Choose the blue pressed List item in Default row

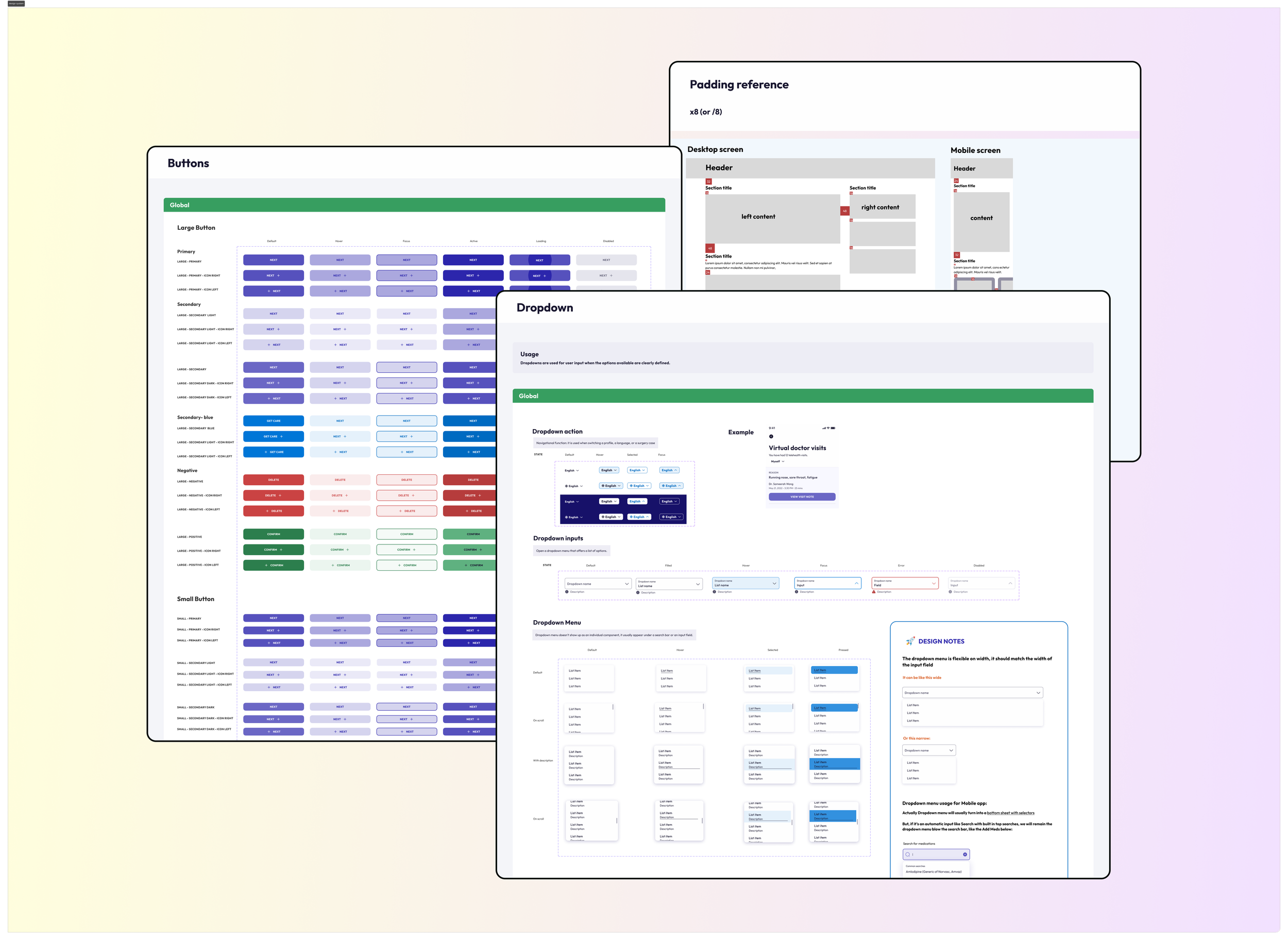[834, 670]
